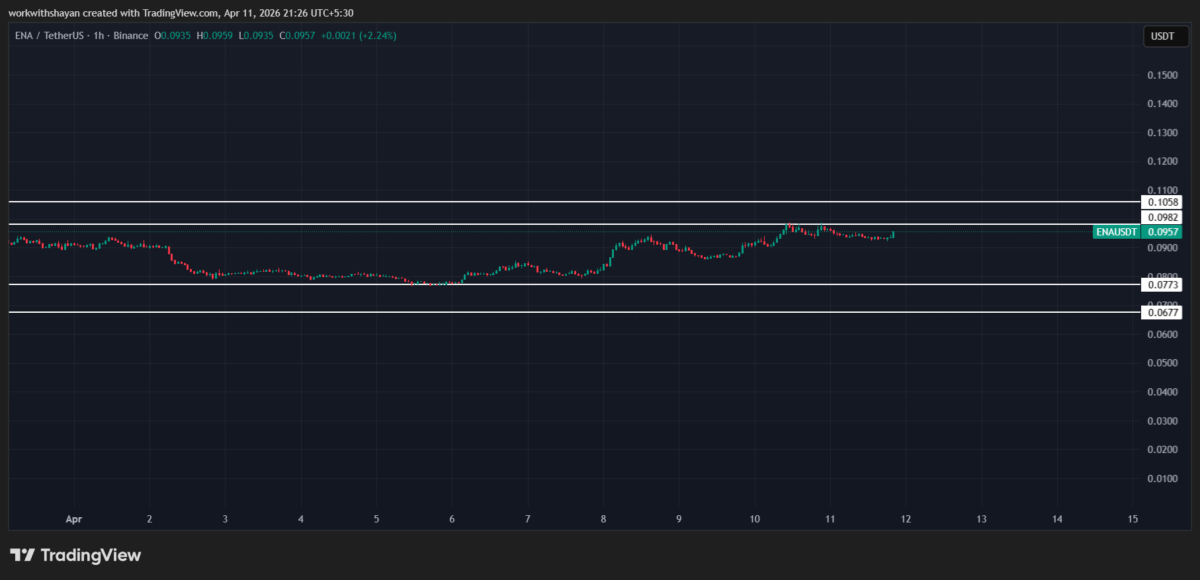Click the workwithshayan TradingView.com watermark link
This screenshot has width=1200, height=580.
100,13
